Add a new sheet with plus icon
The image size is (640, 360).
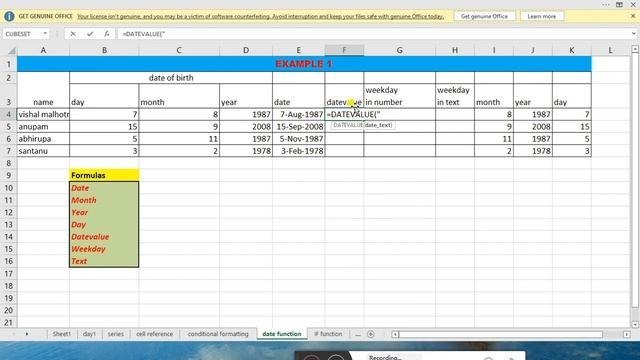point(371,334)
